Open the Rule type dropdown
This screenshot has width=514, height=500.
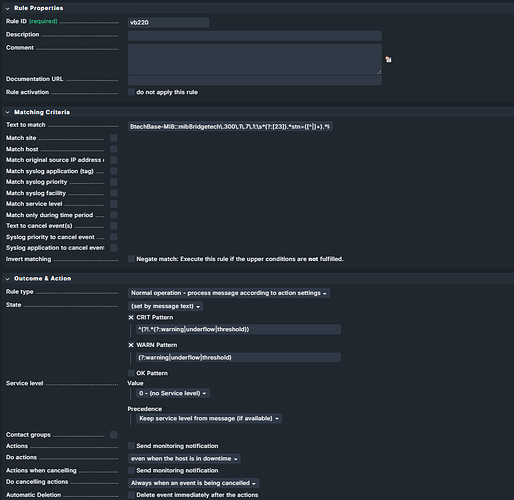click(x=229, y=293)
